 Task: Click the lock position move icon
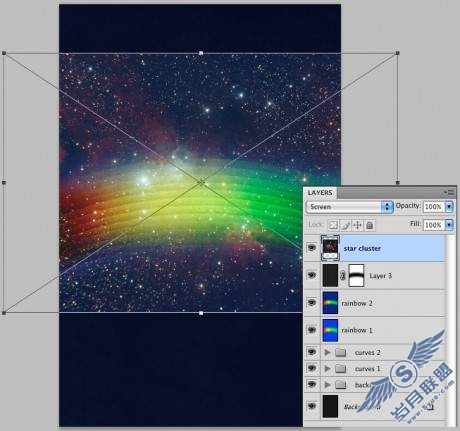[x=357, y=225]
